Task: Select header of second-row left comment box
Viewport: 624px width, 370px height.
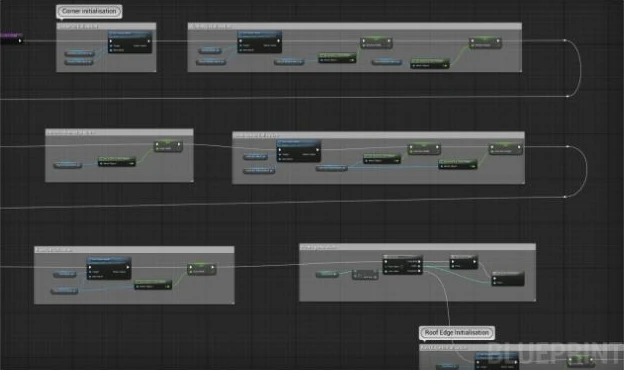Action: click(119, 132)
